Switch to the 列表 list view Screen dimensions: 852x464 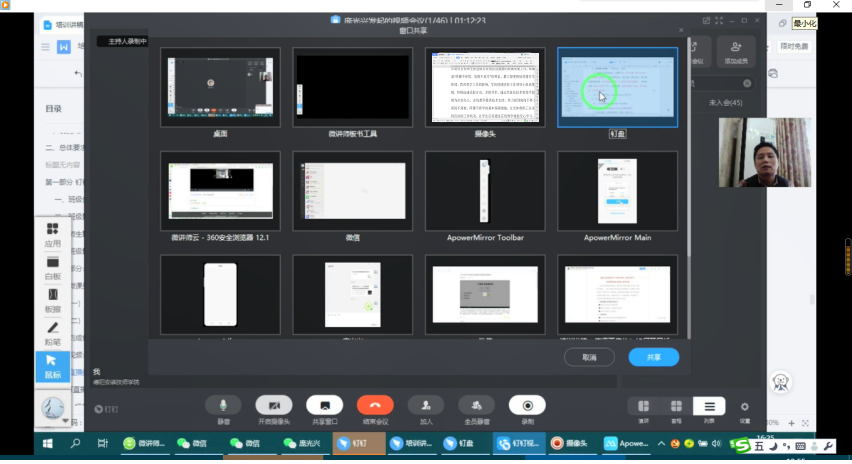tap(709, 406)
